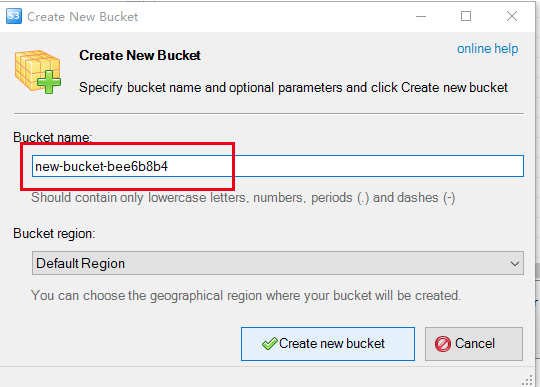Close the dialog with the X button
This screenshot has height=387, width=540.
512,16
